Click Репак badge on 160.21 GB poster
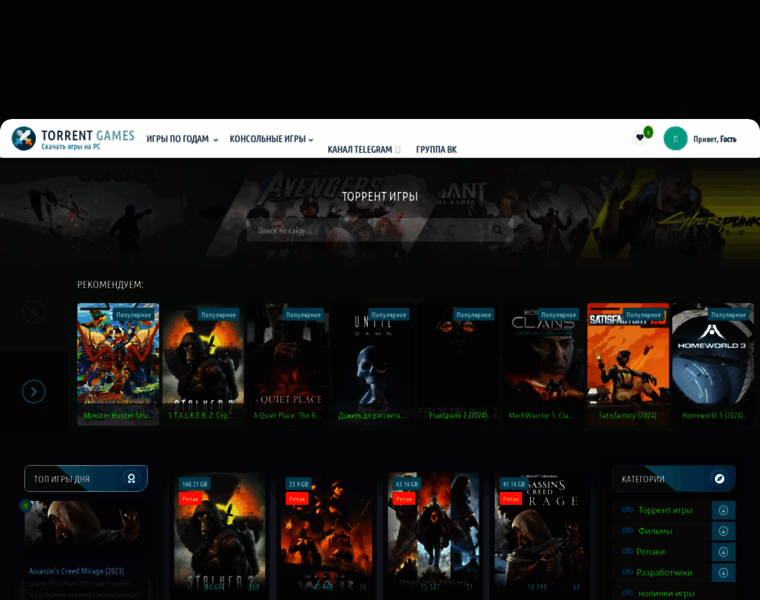Image resolution: width=760 pixels, height=600 pixels. [x=190, y=499]
